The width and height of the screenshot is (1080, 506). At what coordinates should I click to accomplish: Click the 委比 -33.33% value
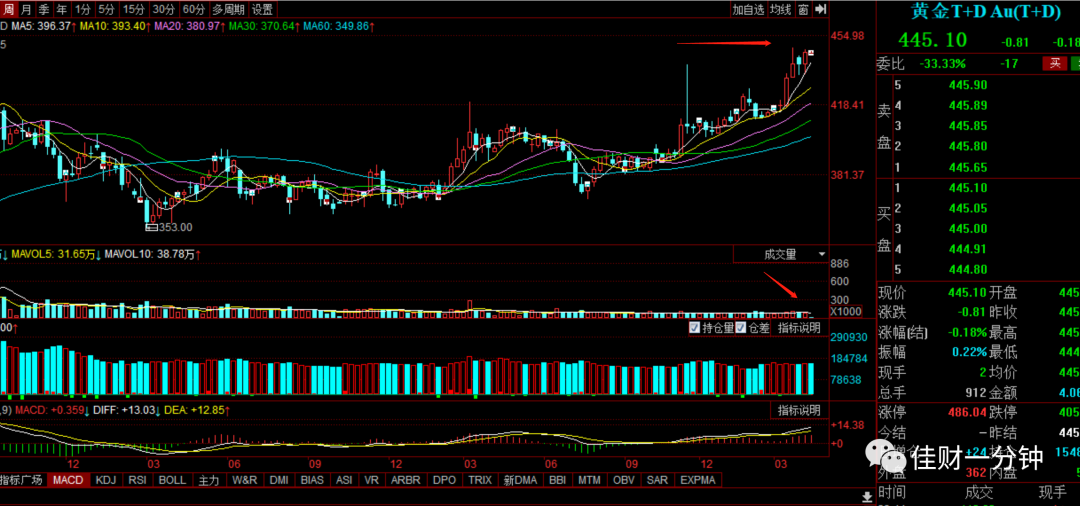943,64
